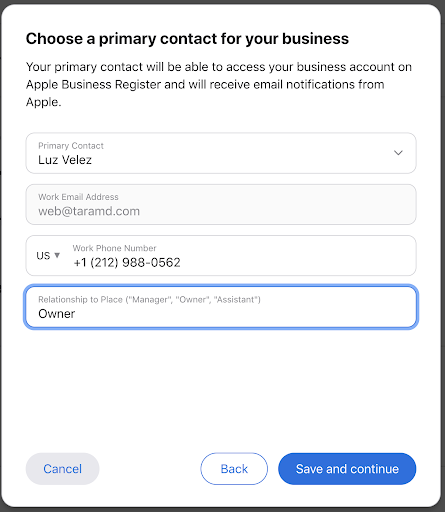
Task: Click Save and continue
Action: [347, 469]
